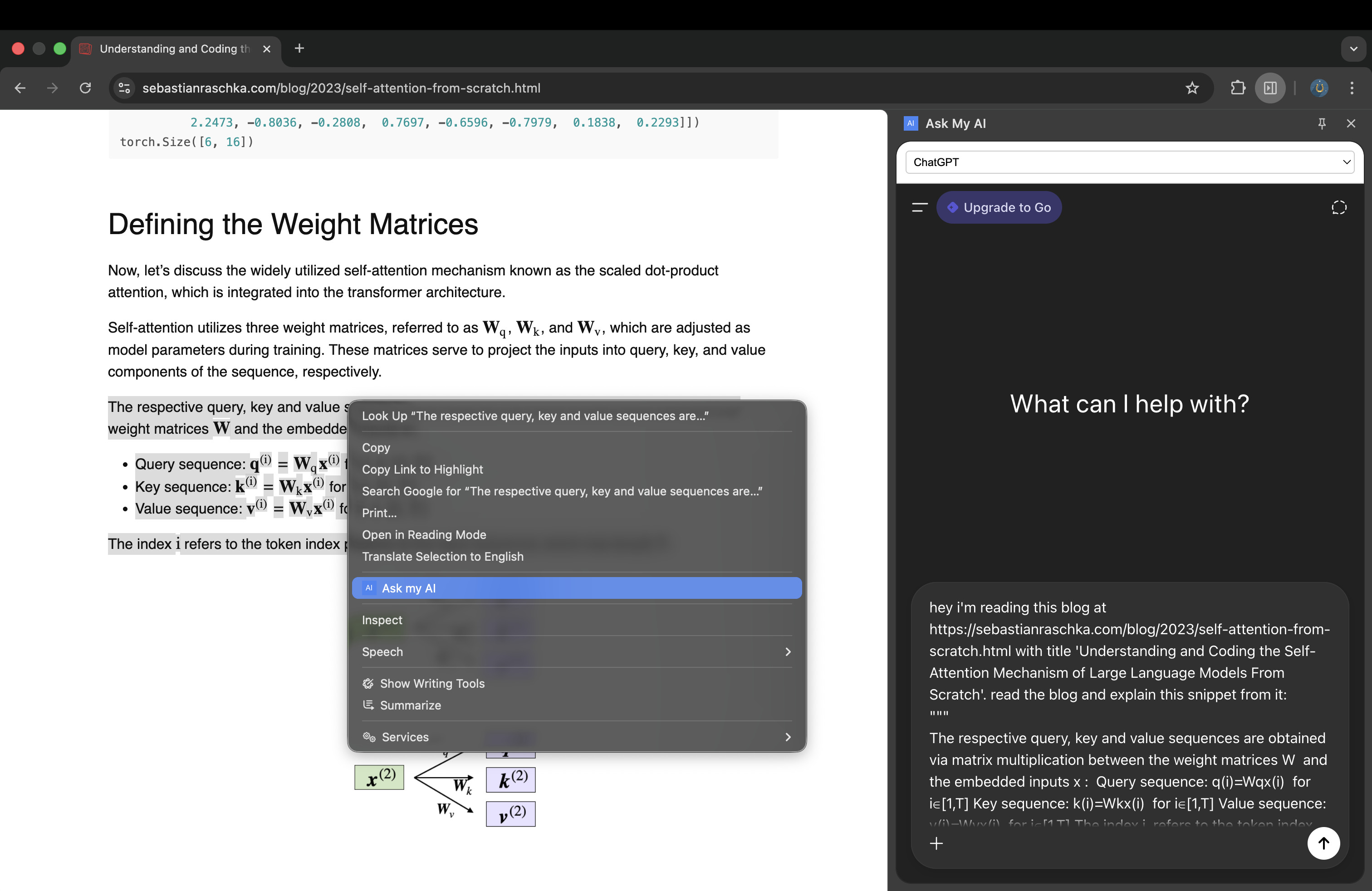Choose Open in Reading Mode

pos(424,534)
